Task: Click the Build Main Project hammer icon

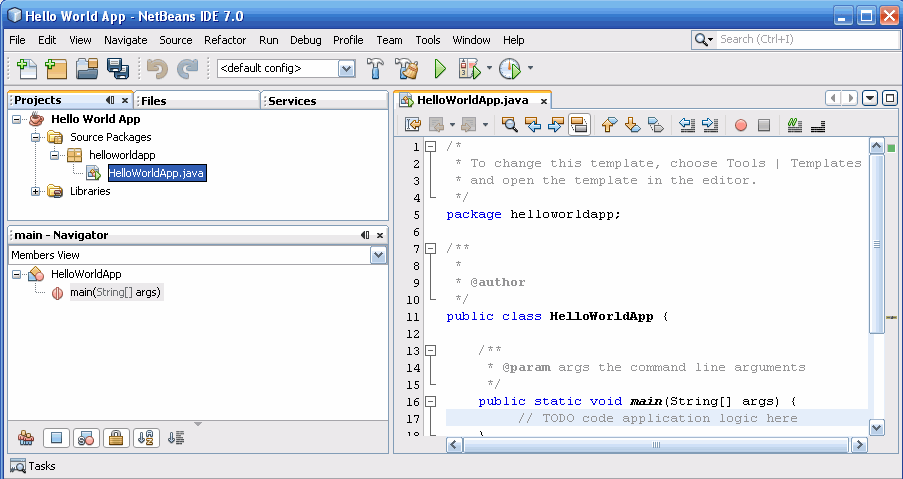Action: coord(375,69)
